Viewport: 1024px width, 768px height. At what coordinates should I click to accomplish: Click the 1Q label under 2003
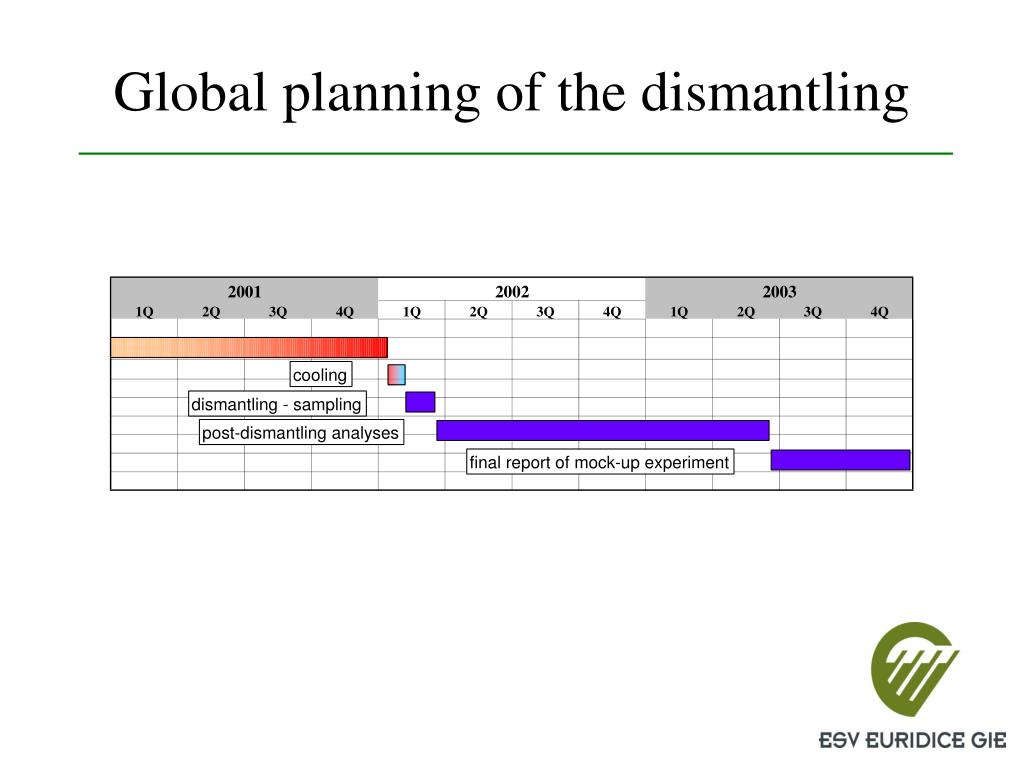(x=679, y=312)
